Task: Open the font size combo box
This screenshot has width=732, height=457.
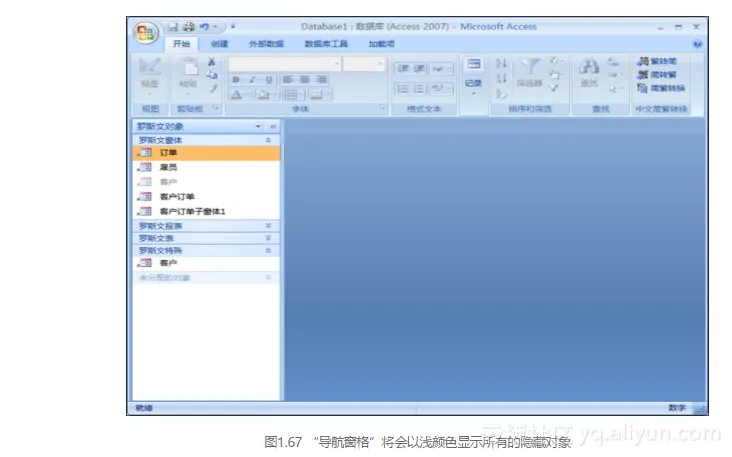Action: pos(364,63)
